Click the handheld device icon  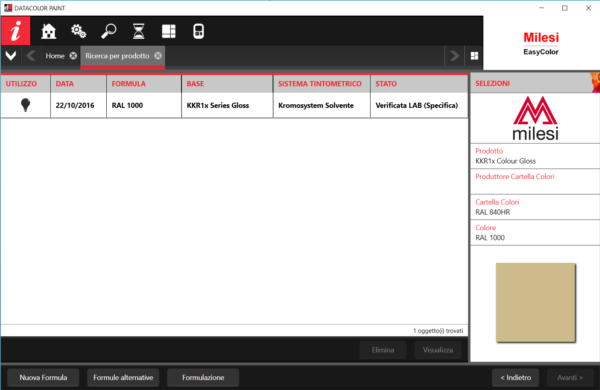tap(199, 31)
